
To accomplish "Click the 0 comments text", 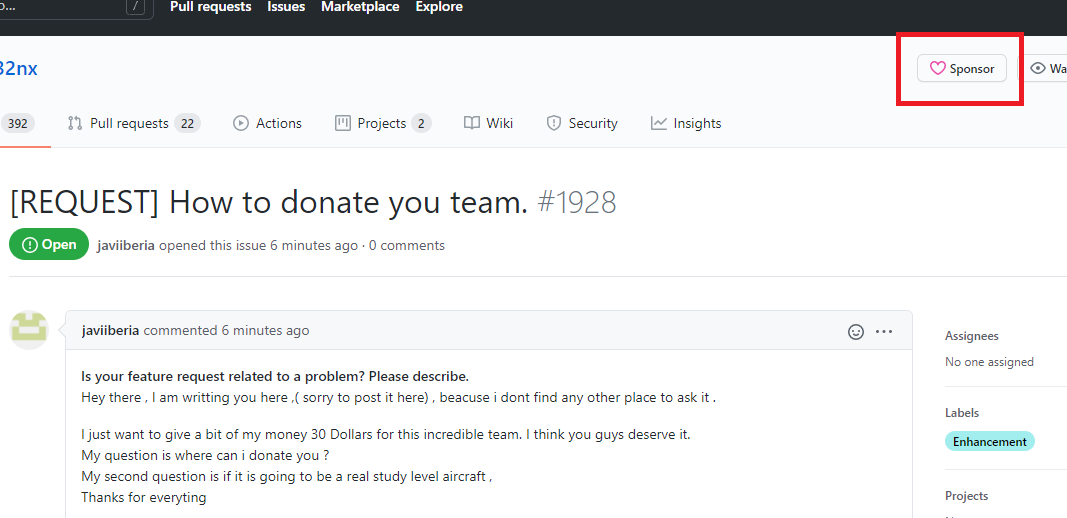I will (x=407, y=245).
